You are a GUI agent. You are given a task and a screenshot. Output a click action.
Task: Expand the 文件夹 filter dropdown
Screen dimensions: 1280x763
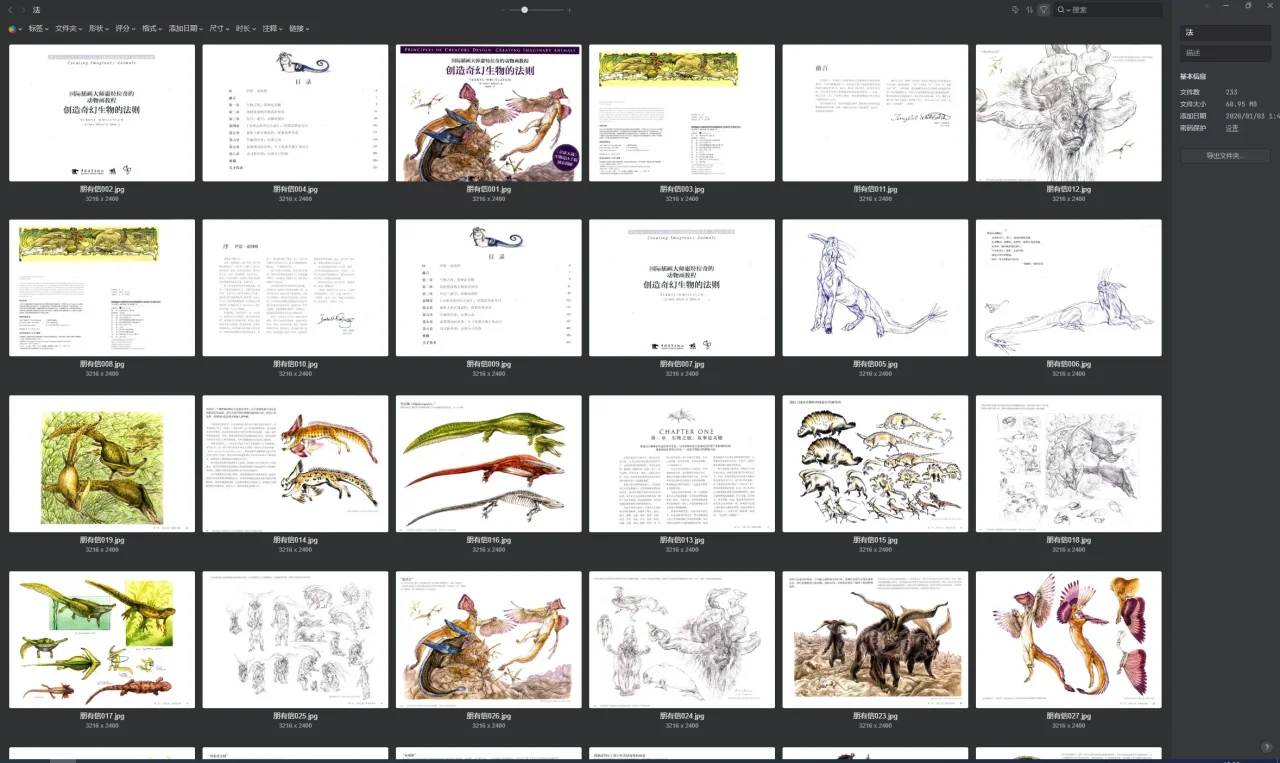point(69,29)
